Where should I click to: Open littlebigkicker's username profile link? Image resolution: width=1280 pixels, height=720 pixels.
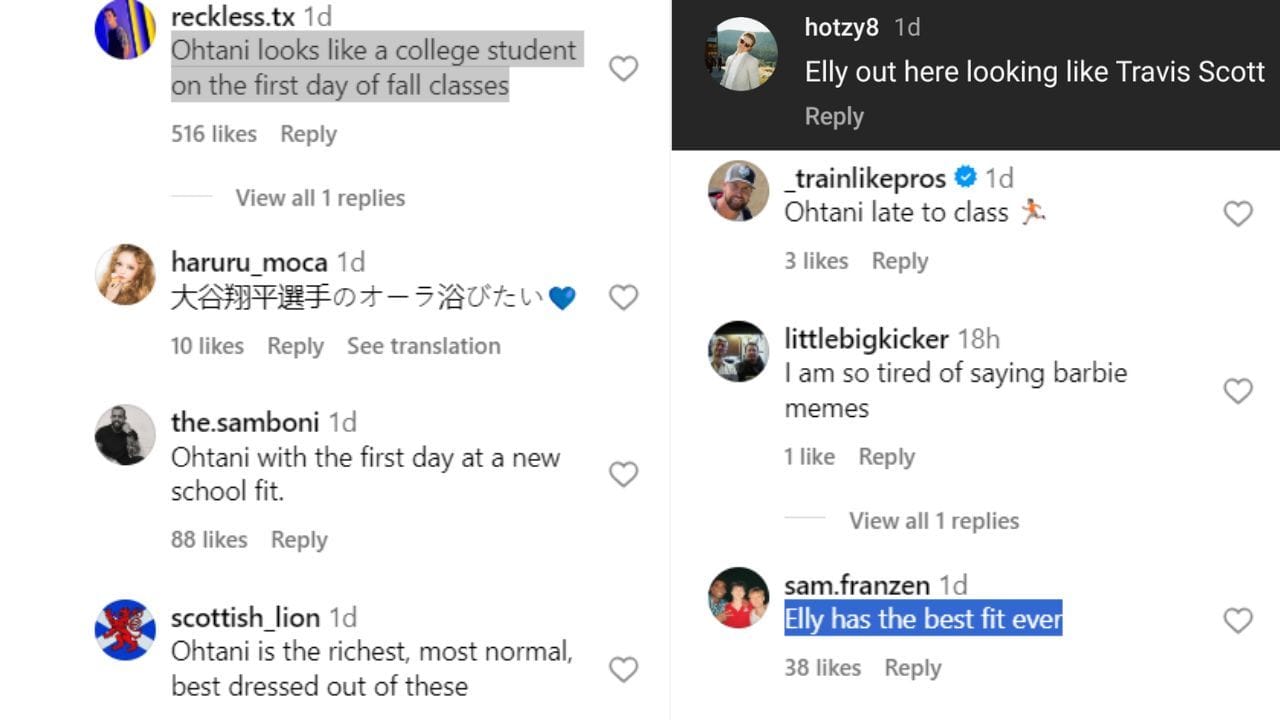pyautogui.click(x=866, y=339)
